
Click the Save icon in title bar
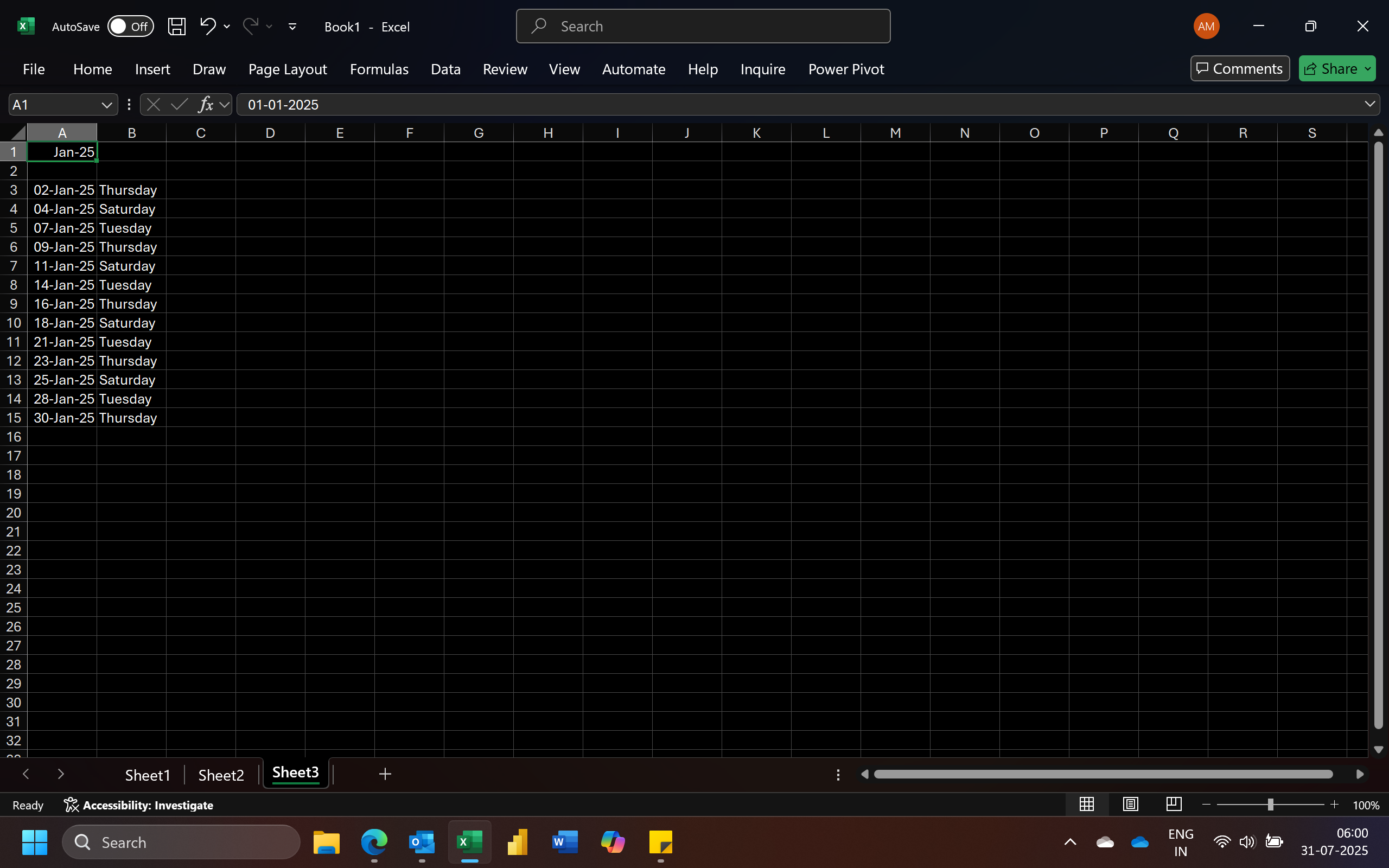click(x=176, y=27)
